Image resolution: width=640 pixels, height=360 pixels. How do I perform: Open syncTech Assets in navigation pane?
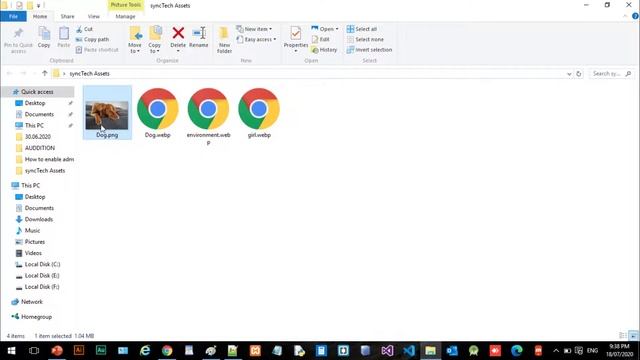click(x=45, y=171)
